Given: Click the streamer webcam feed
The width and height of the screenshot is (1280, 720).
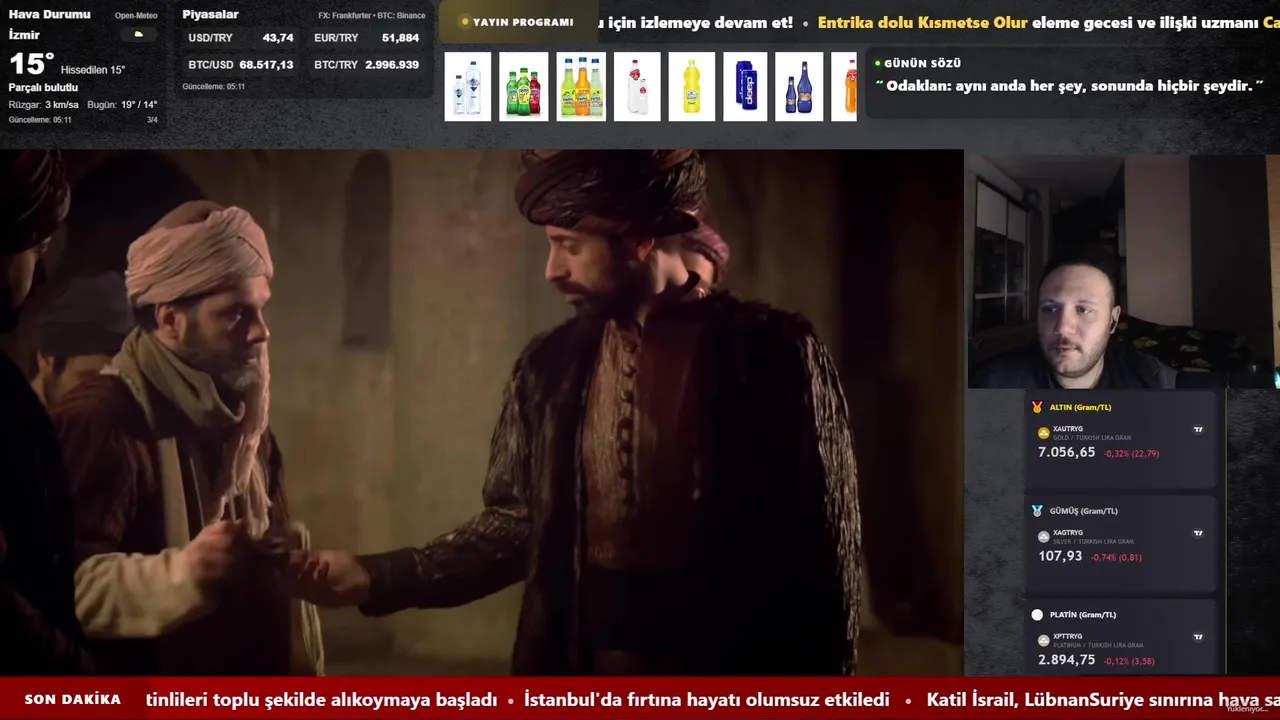Looking at the screenshot, I should (1122, 272).
